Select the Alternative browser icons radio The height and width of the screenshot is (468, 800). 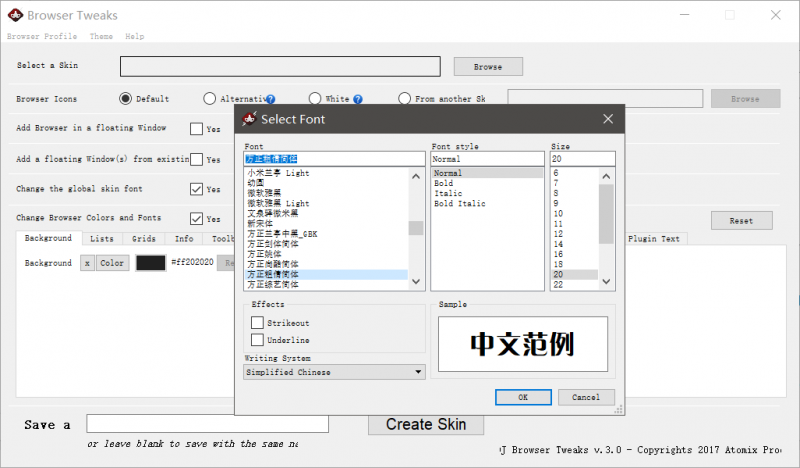point(209,98)
